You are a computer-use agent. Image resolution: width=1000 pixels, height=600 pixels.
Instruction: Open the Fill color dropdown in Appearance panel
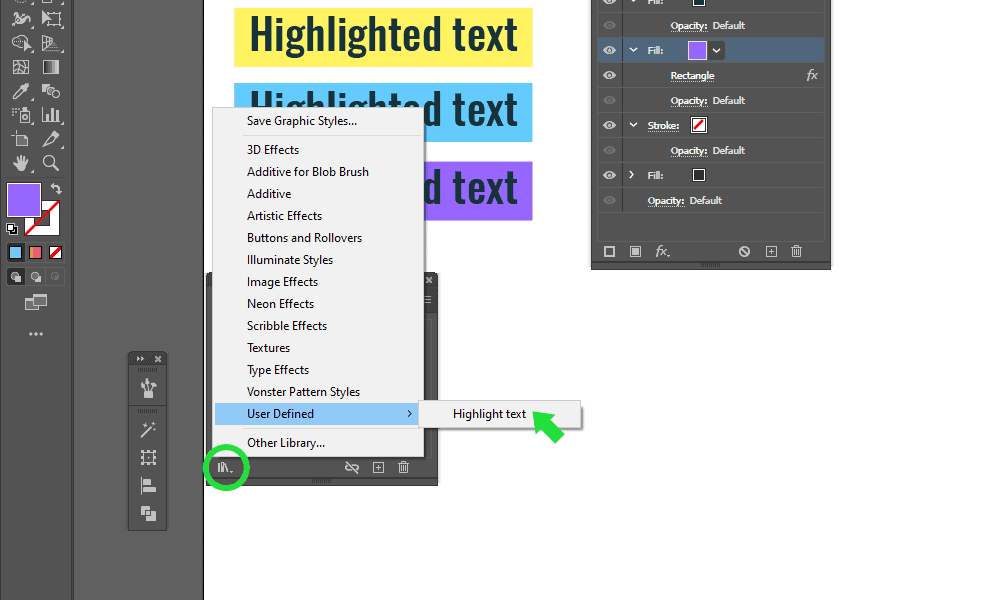715,50
